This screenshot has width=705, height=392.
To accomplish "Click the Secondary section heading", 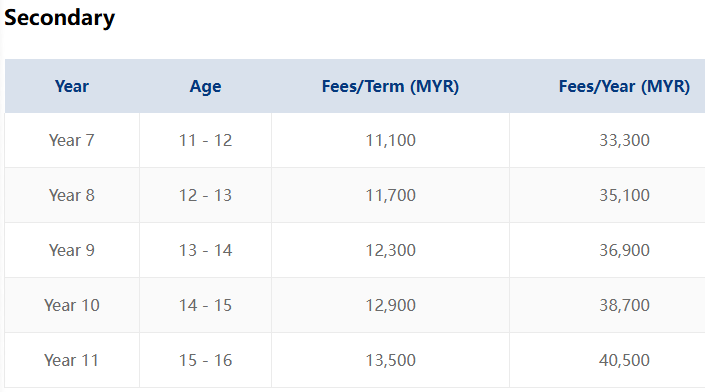I will click(x=59, y=18).
